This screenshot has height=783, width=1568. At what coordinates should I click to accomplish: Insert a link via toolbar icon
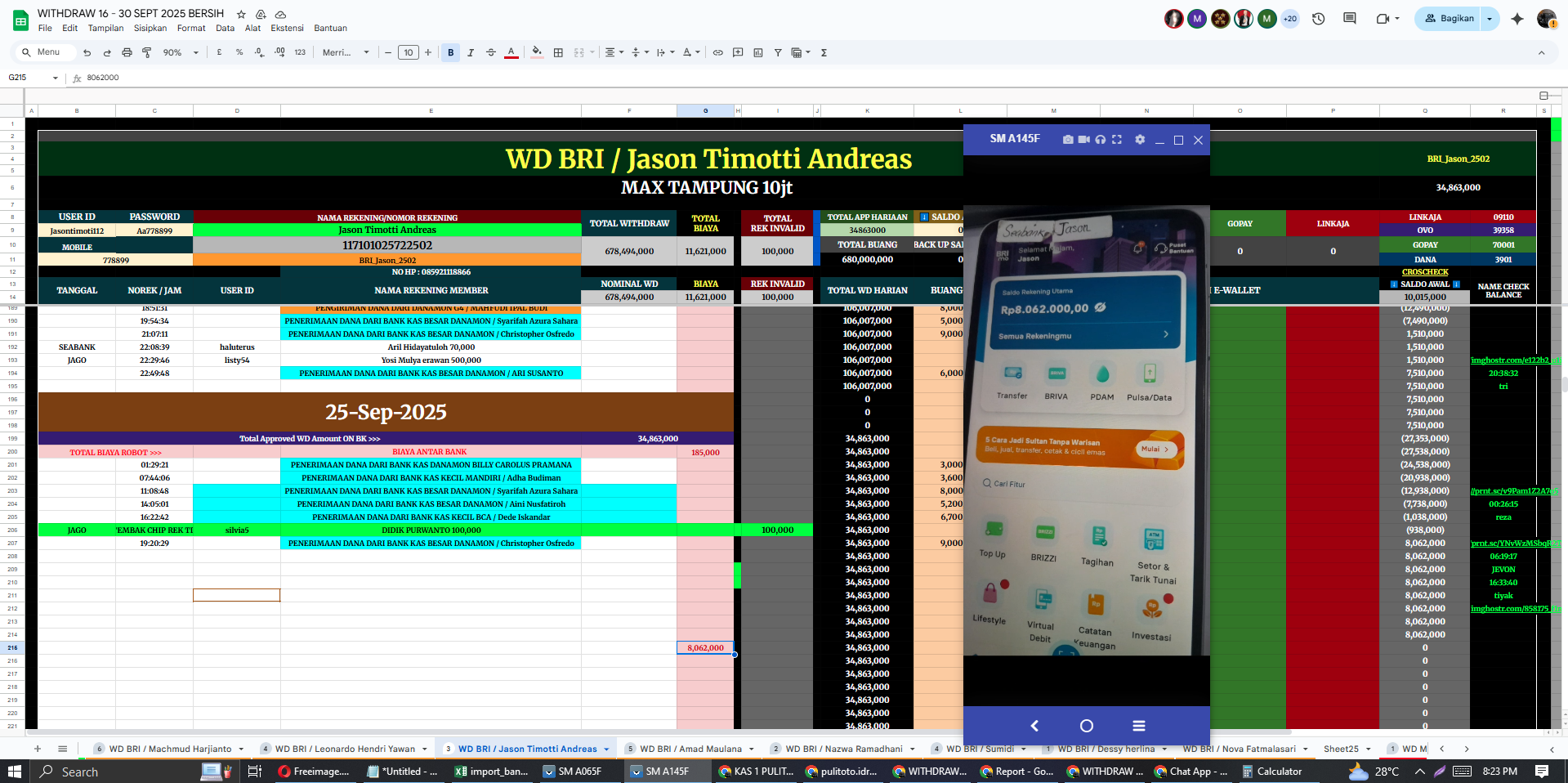718,52
